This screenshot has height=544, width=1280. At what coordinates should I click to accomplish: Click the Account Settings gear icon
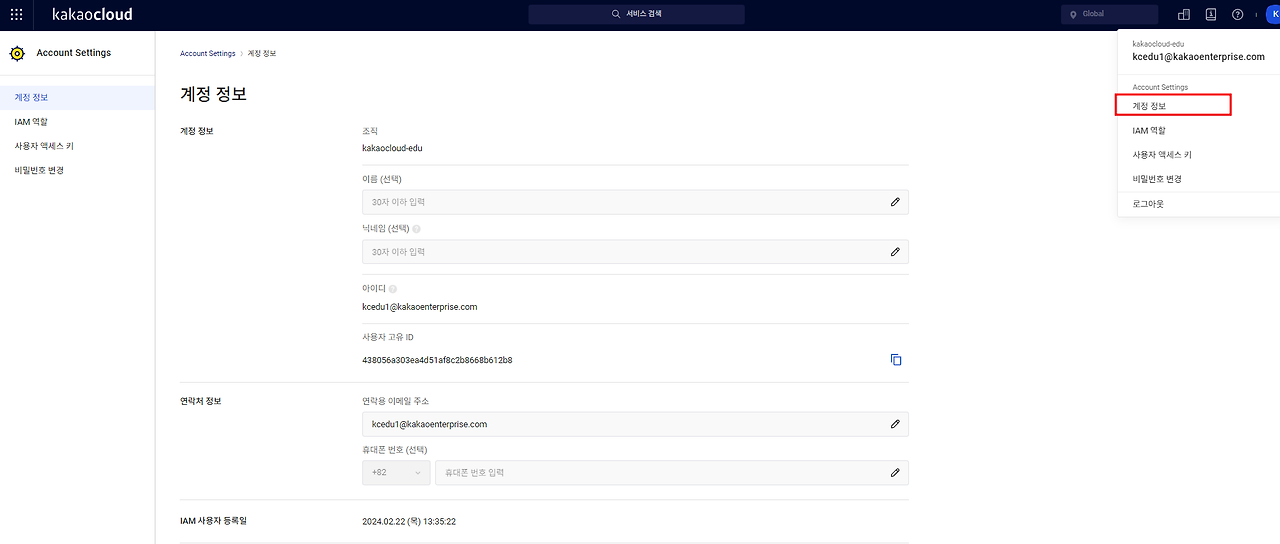pos(17,53)
